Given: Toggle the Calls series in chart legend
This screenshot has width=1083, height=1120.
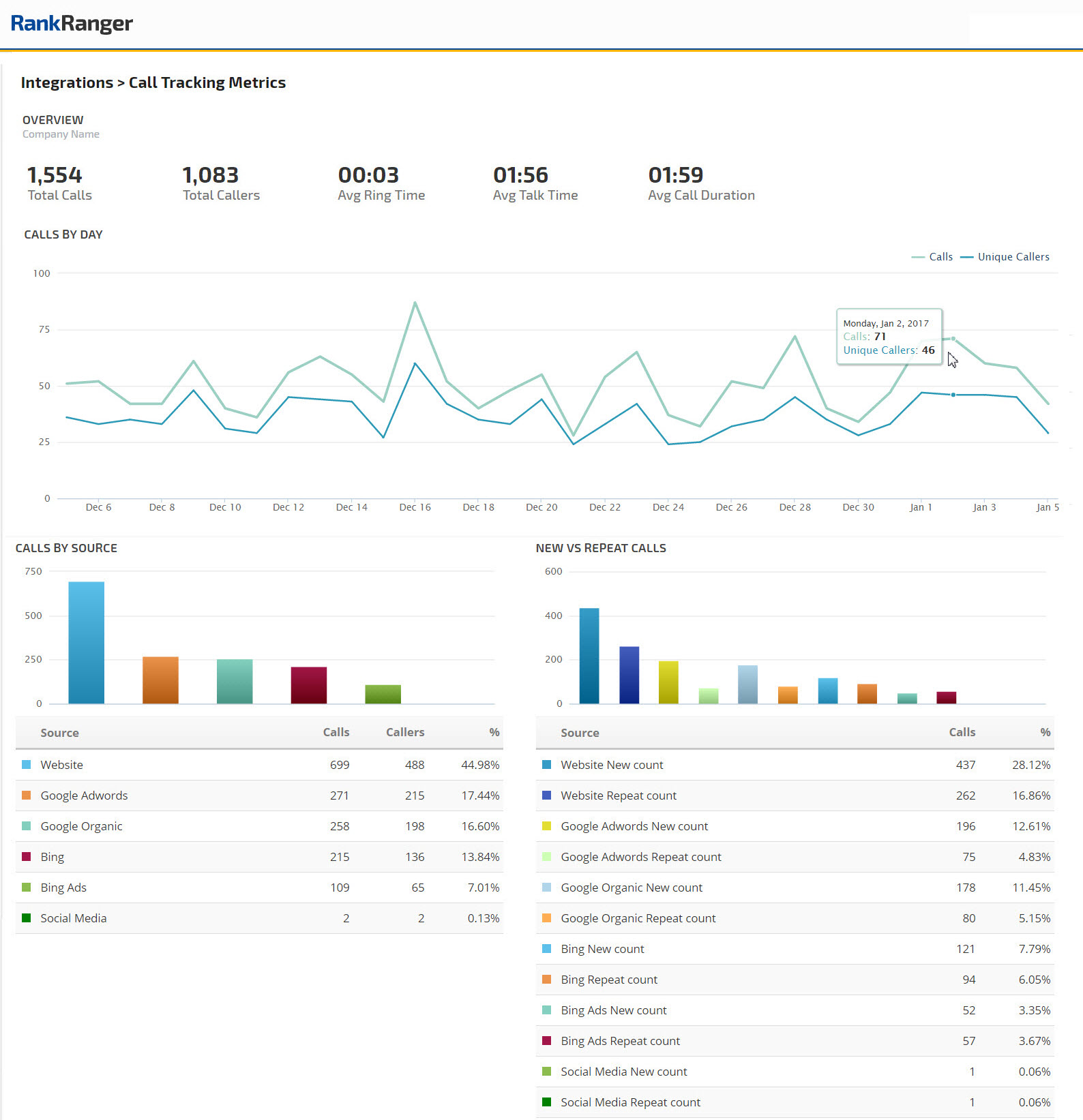Looking at the screenshot, I should 932,257.
